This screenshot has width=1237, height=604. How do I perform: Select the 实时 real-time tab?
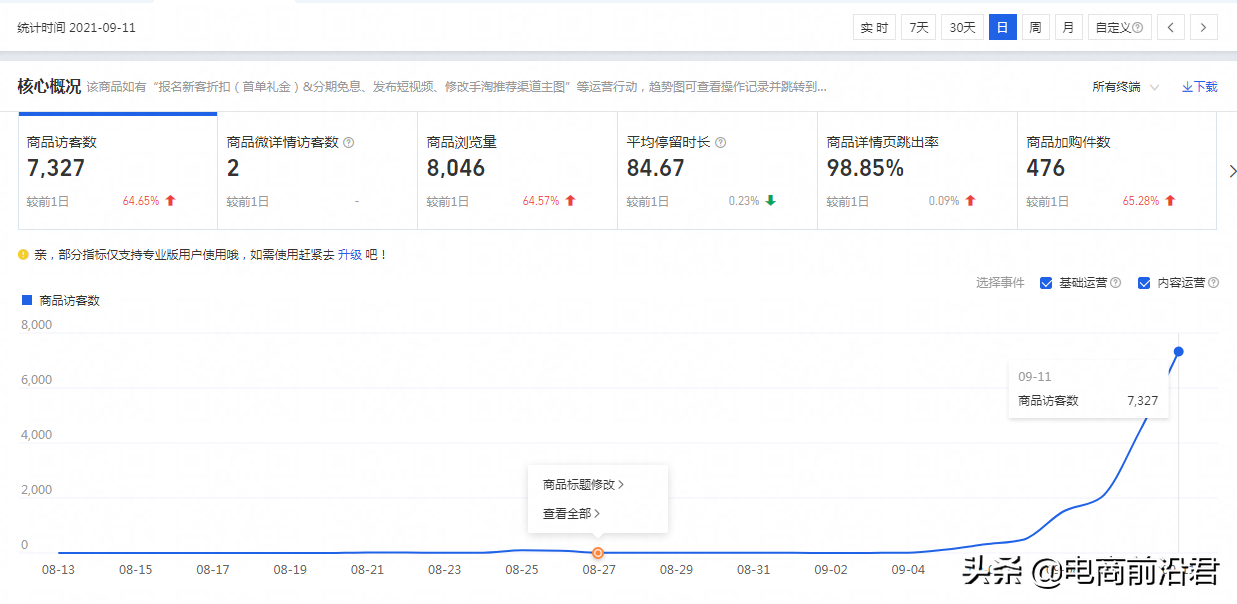click(x=874, y=27)
